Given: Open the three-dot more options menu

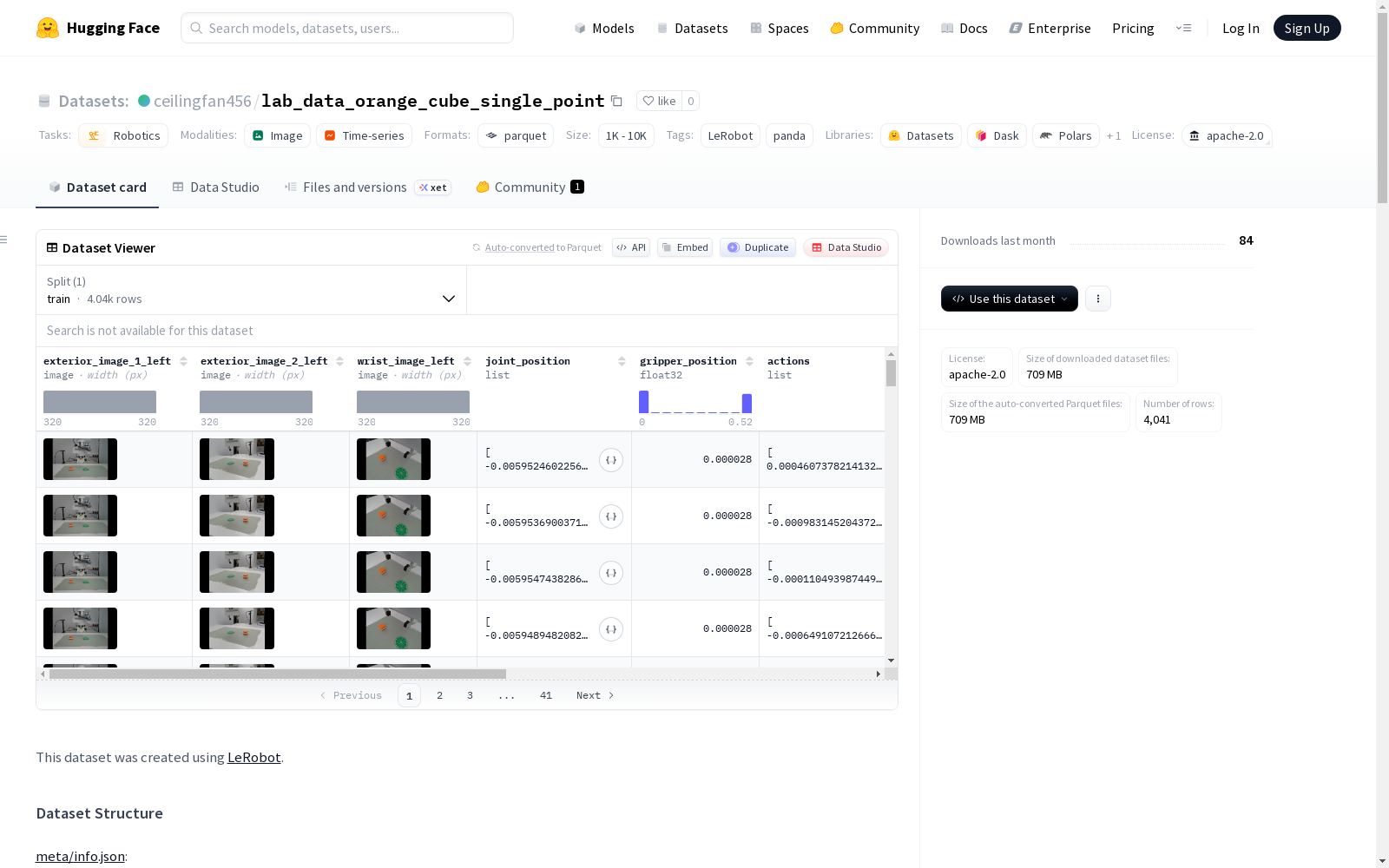Looking at the screenshot, I should click(1098, 299).
